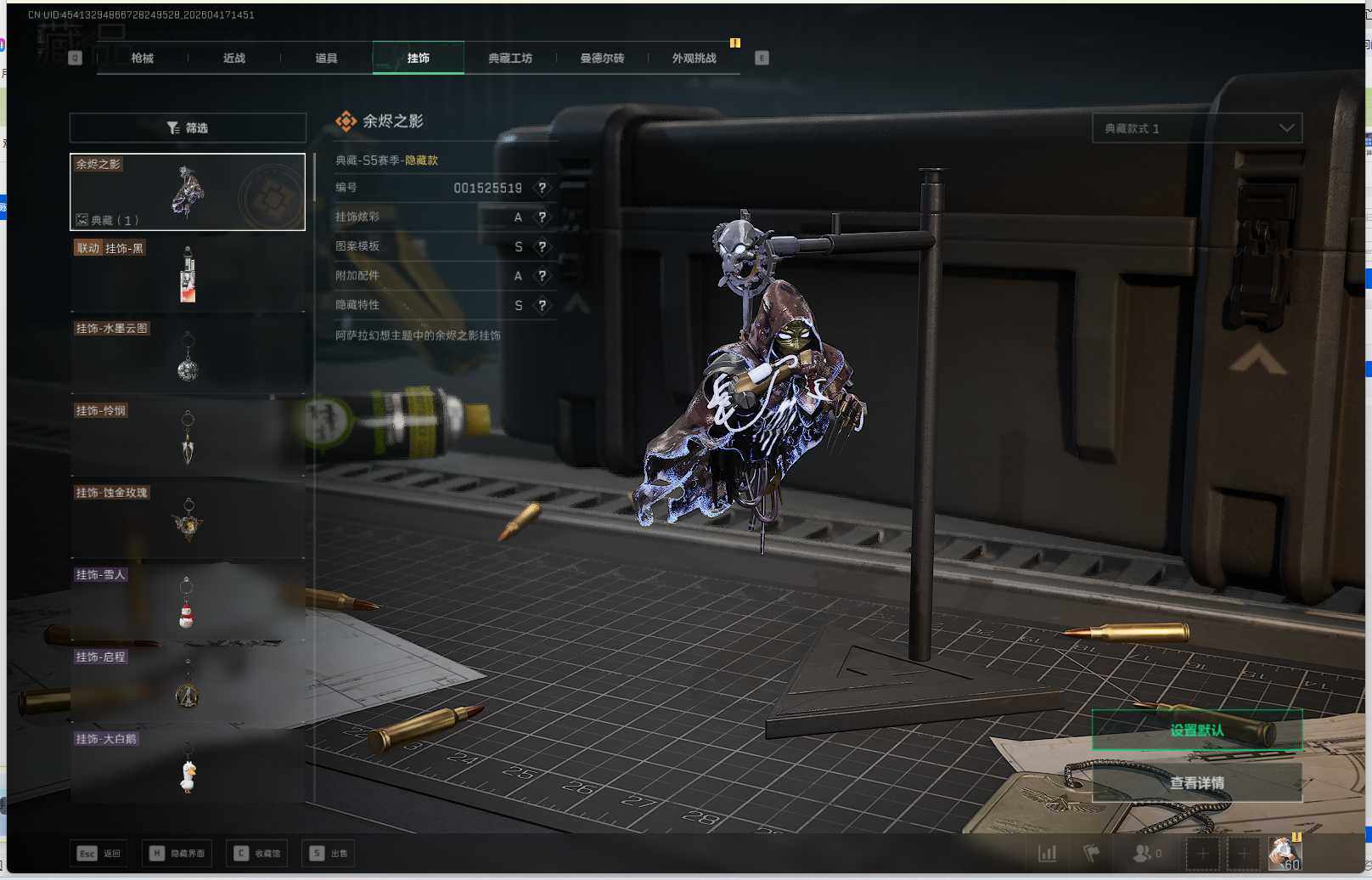Image resolution: width=1372 pixels, height=880 pixels.
Task: Expand the 典藏款式 1 dropdown
Action: [1197, 128]
